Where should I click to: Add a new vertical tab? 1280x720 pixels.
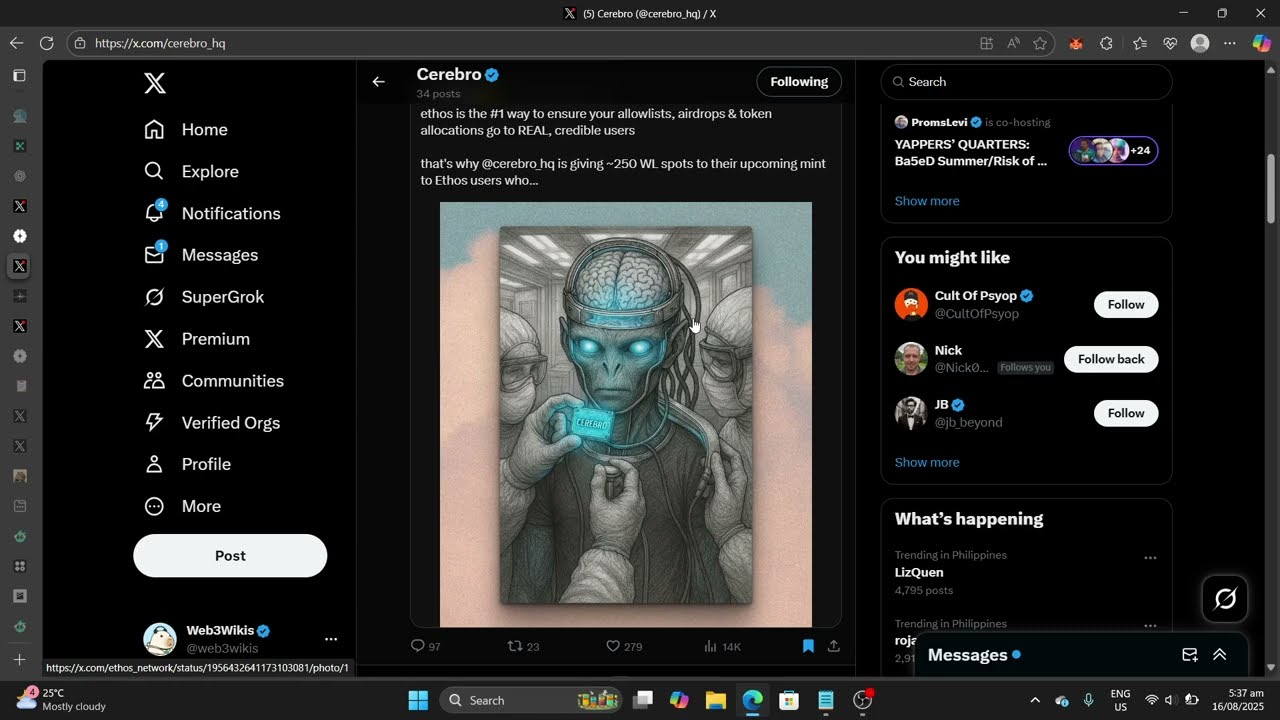(x=19, y=659)
